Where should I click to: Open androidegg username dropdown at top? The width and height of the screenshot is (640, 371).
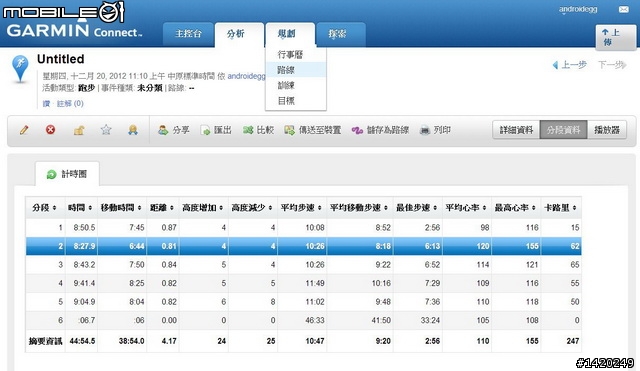click(578, 9)
